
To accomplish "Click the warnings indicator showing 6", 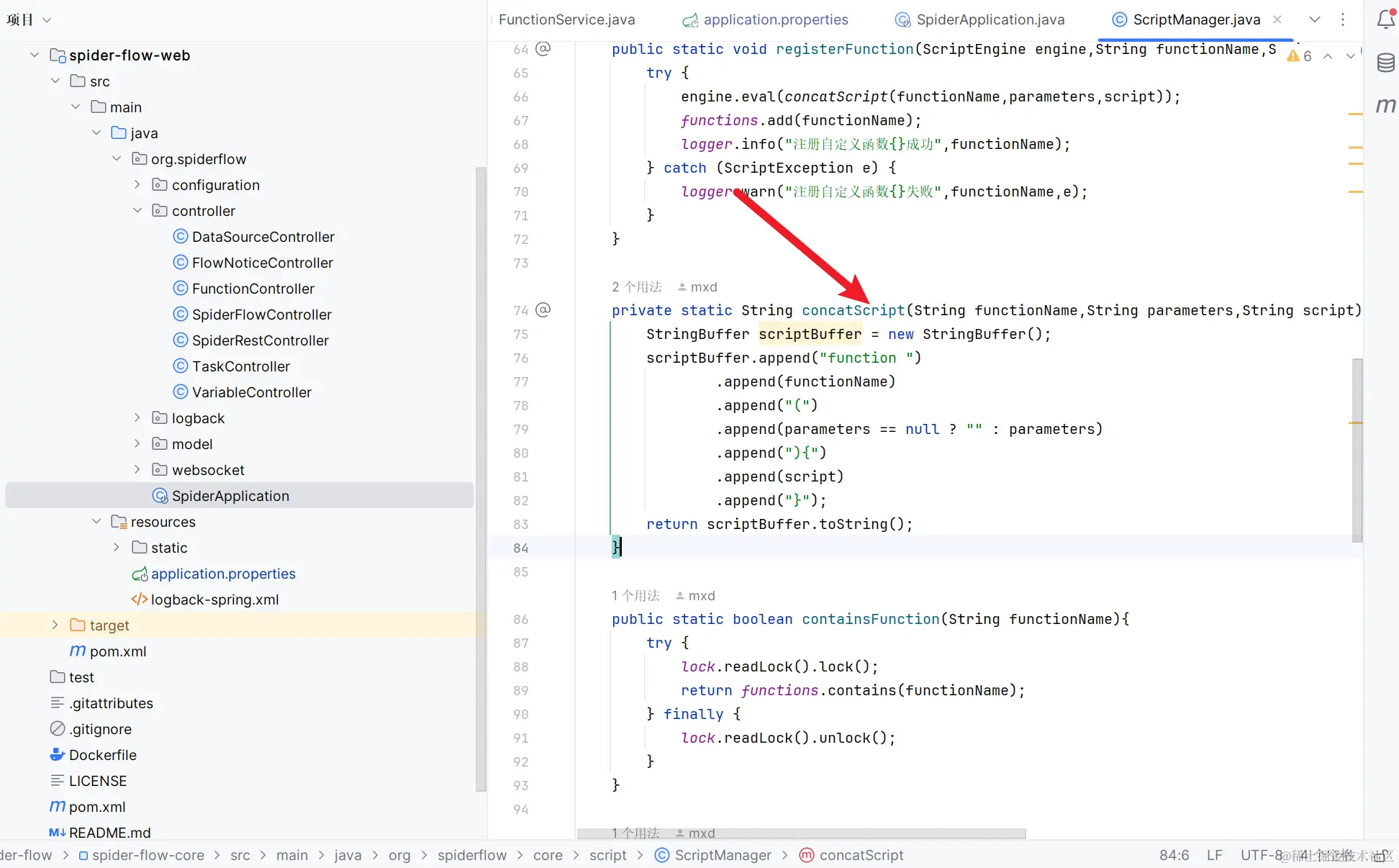I will [1300, 56].
